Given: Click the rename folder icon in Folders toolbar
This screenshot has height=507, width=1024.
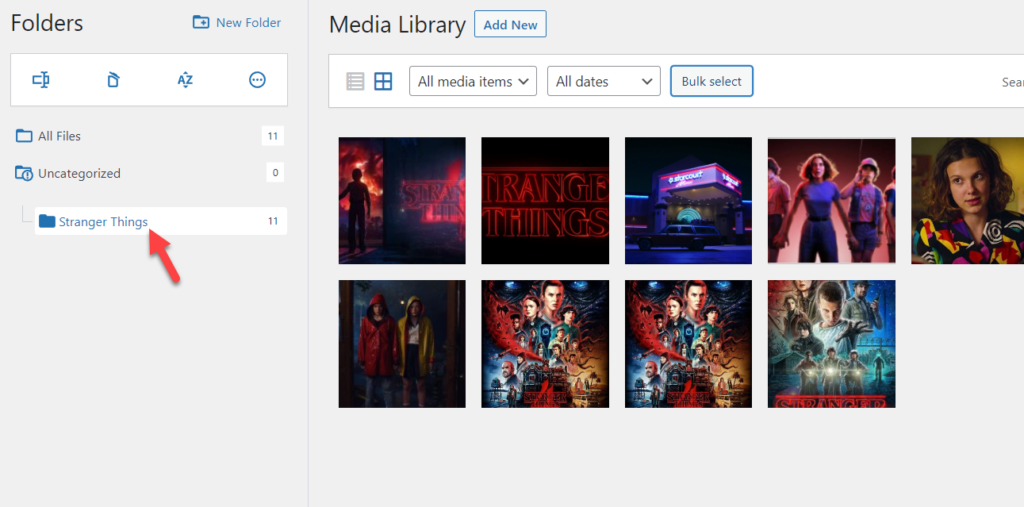Looking at the screenshot, I should tap(41, 80).
